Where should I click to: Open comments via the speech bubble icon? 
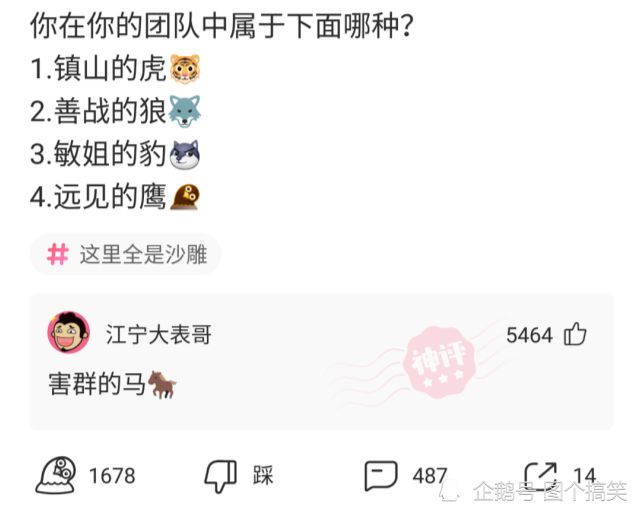381,476
